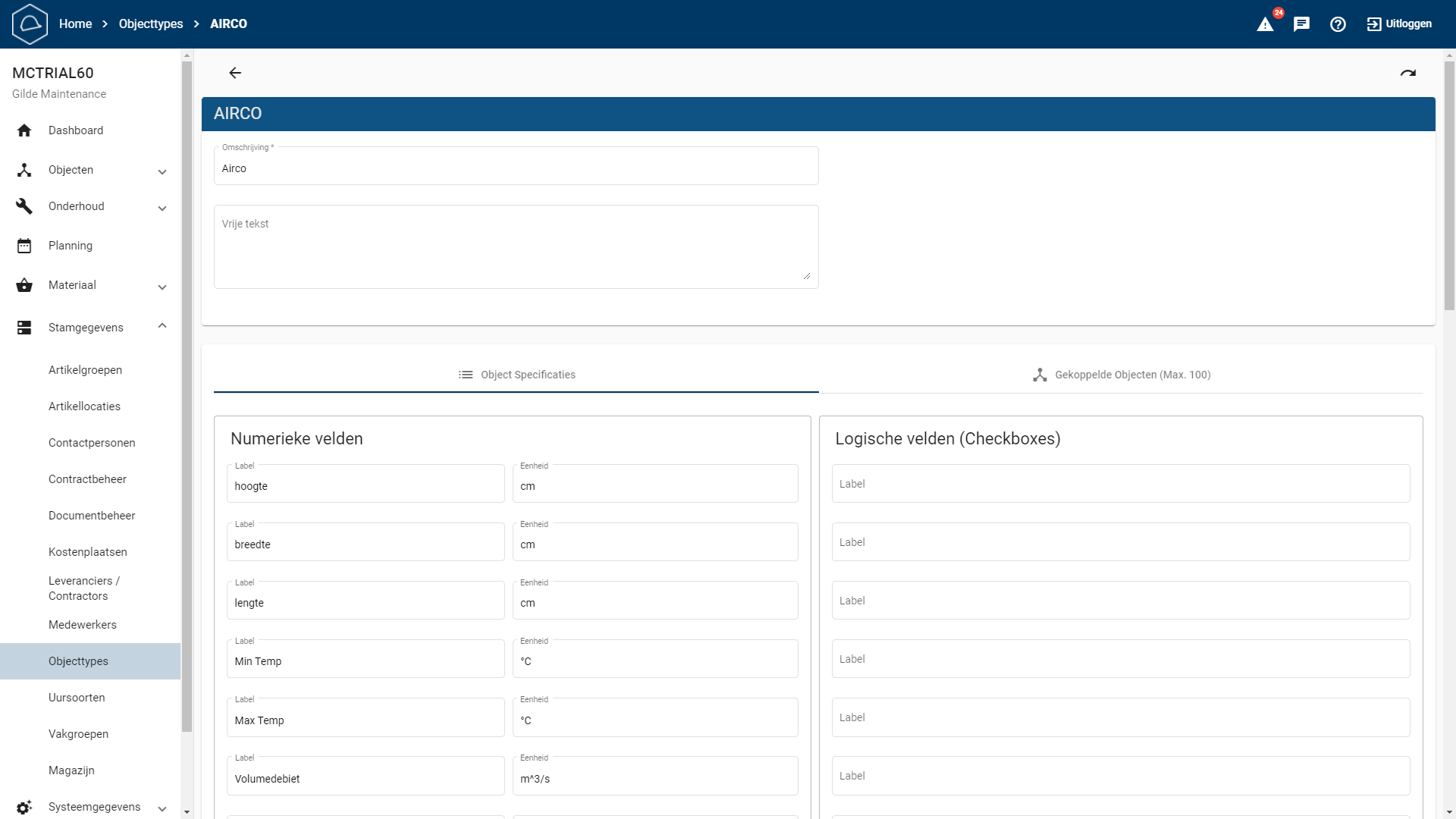Expand the Objecten sidebar menu
Viewport: 1456px width, 819px height.
coord(162,171)
